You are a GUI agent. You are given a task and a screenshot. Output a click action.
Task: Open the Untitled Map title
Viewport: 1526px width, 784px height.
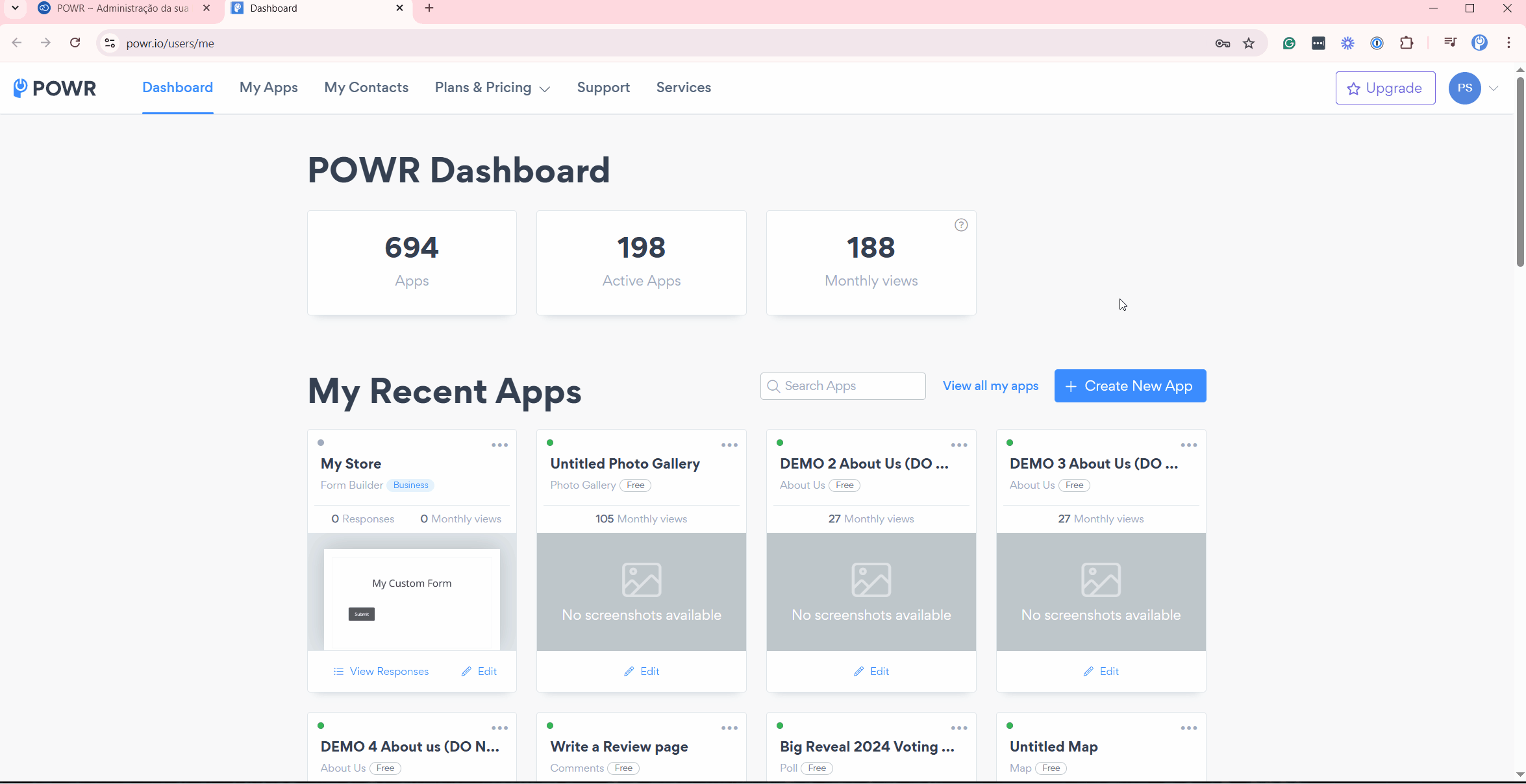click(1053, 747)
